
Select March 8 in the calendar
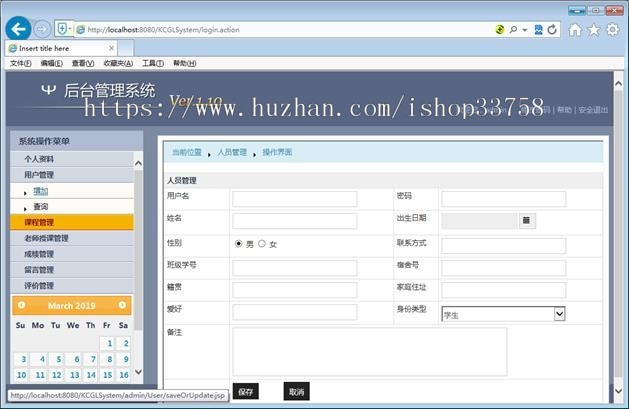(x=108, y=359)
